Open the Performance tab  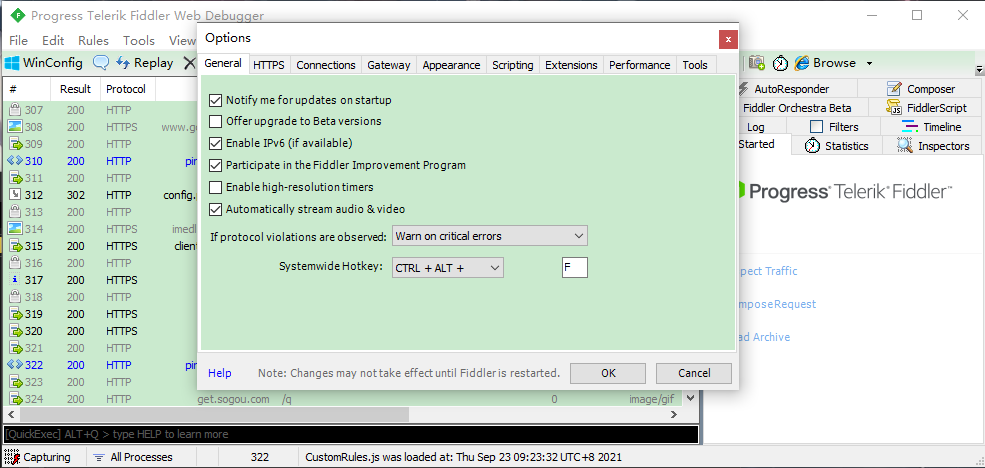(639, 65)
